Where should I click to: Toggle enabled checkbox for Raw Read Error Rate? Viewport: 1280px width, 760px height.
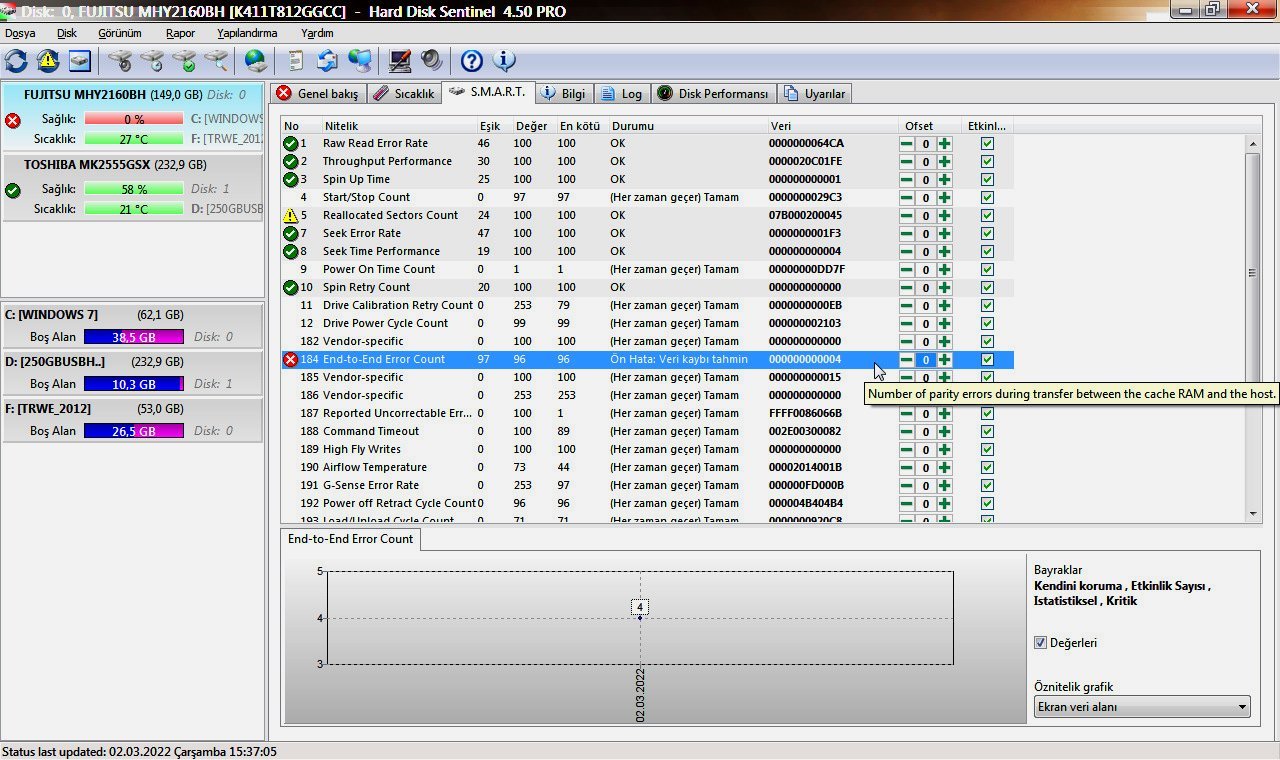[x=987, y=144]
